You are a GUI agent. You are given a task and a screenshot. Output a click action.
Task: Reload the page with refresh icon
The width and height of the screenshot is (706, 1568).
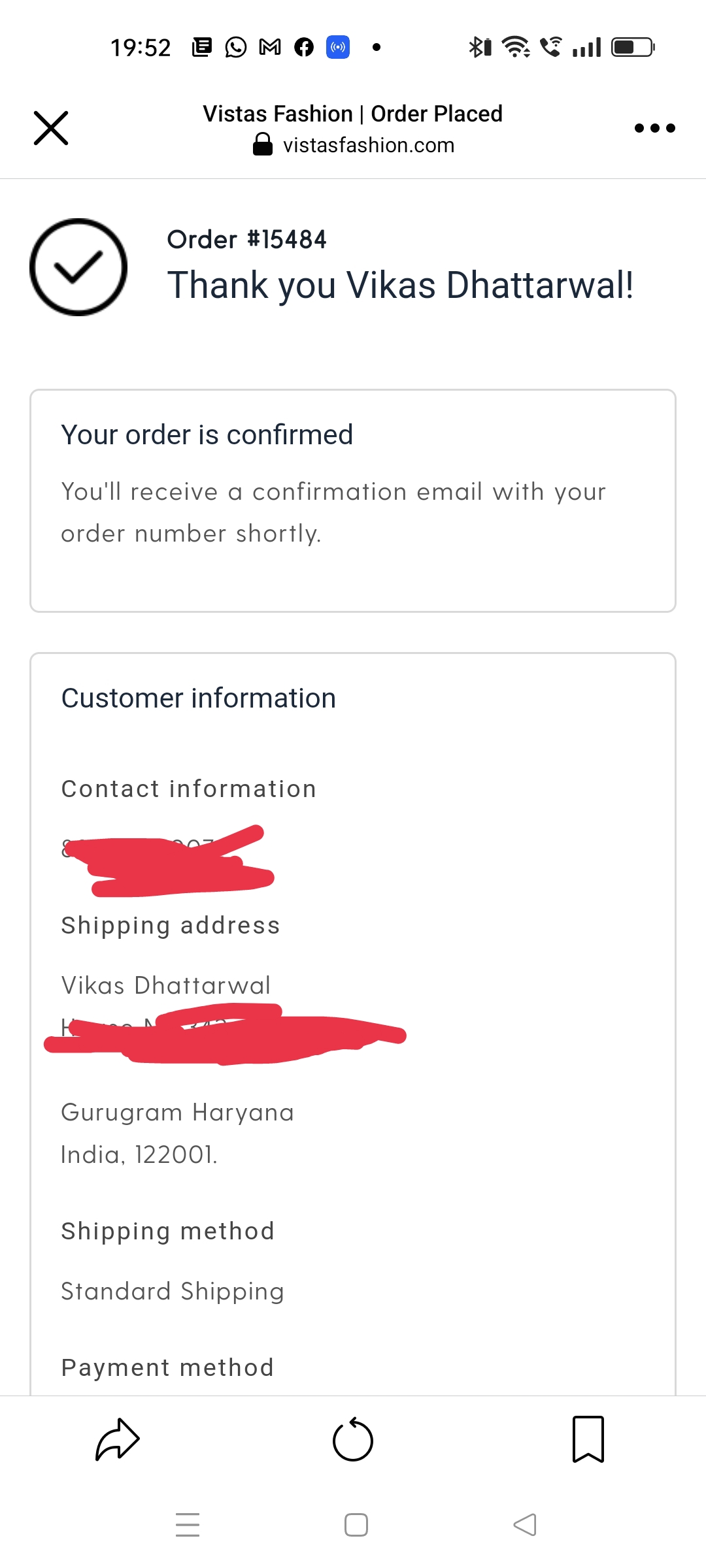[x=353, y=1439]
